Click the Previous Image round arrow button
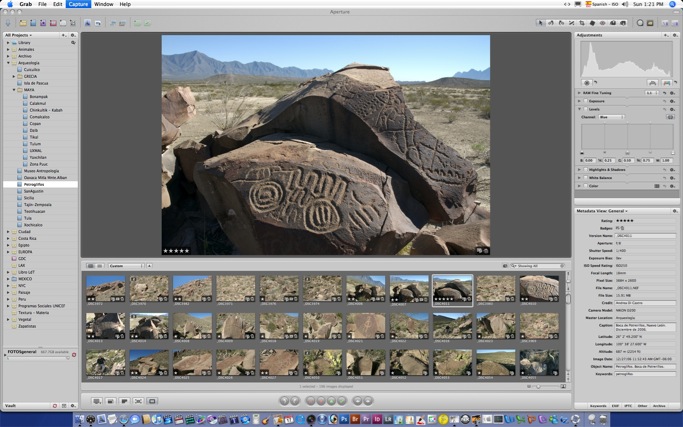Viewport: 683px width, 427px height. (x=357, y=400)
